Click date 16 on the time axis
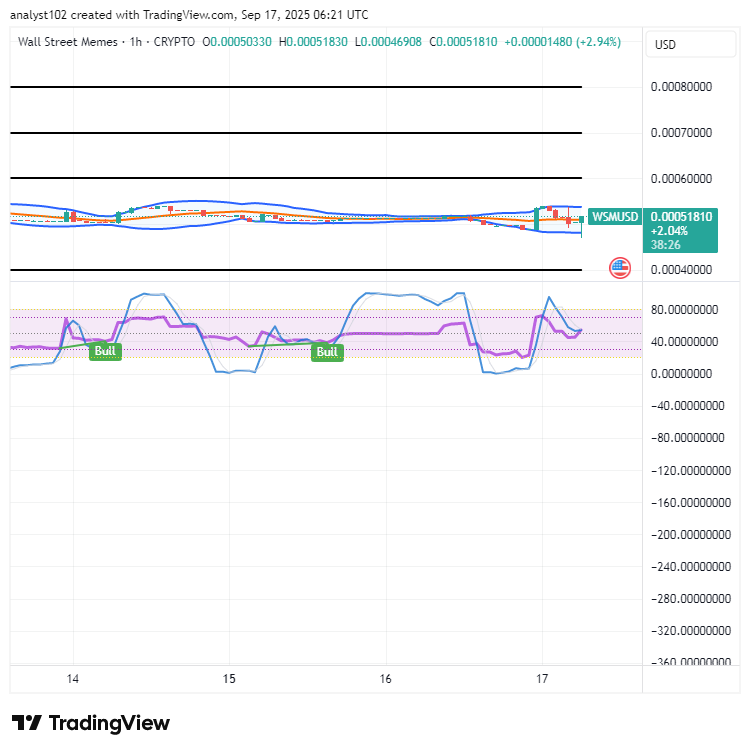Image resolution: width=750 pixels, height=753 pixels. click(386, 679)
